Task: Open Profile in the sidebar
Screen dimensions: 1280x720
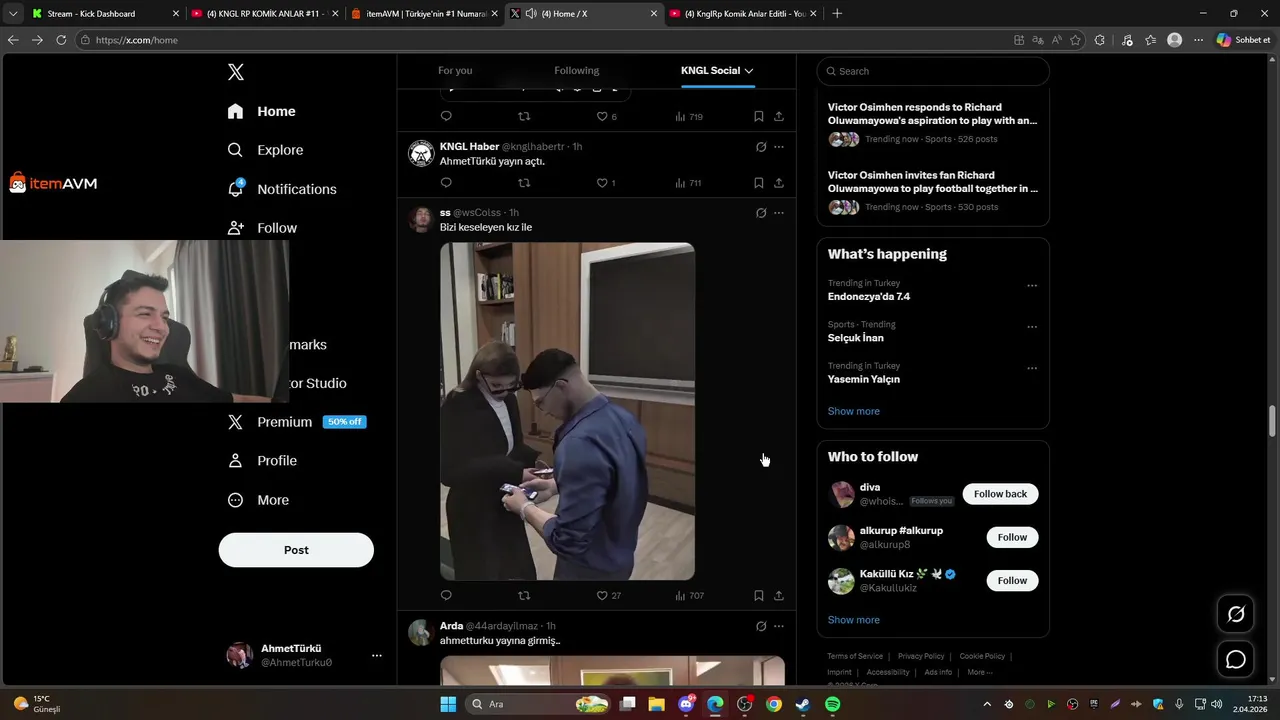Action: click(262, 461)
